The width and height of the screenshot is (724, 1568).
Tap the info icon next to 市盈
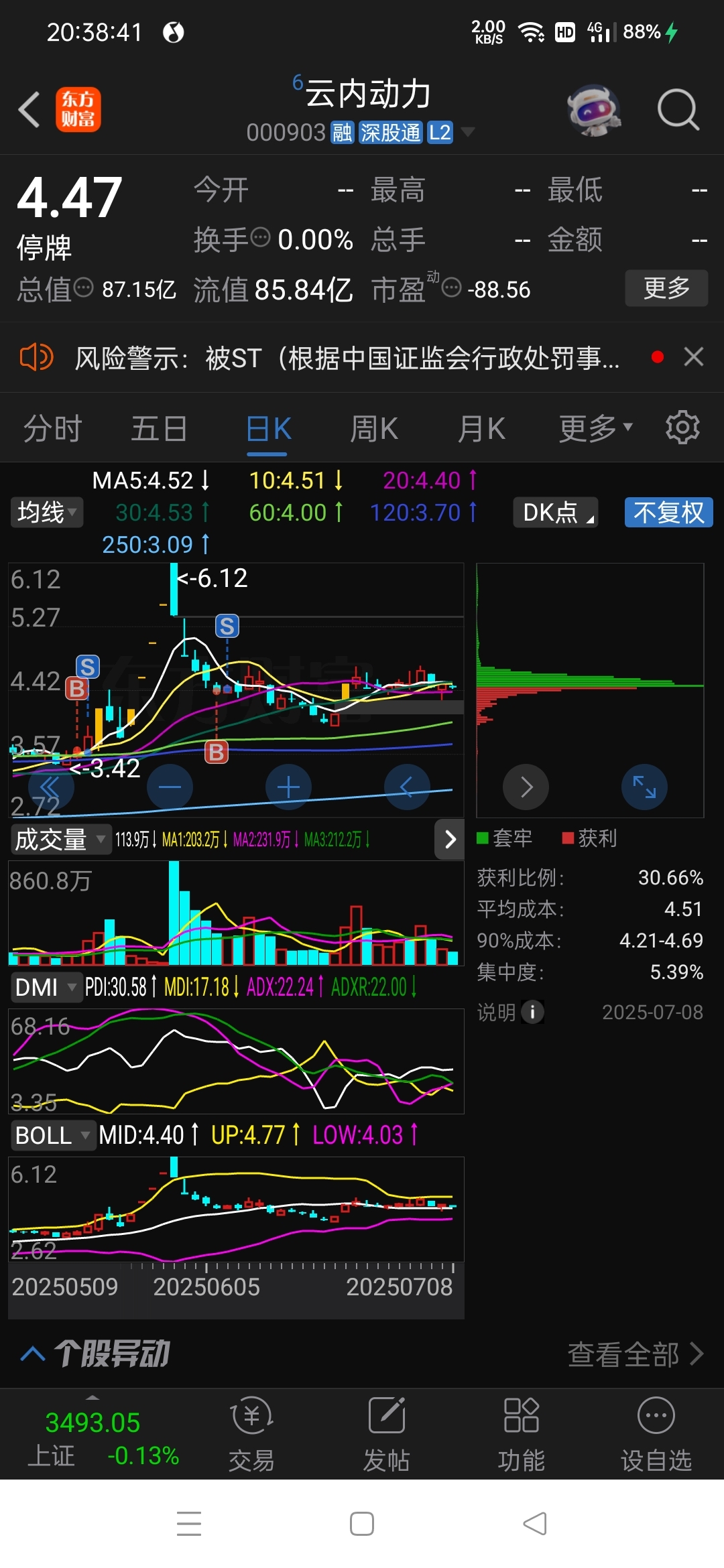pos(452,288)
